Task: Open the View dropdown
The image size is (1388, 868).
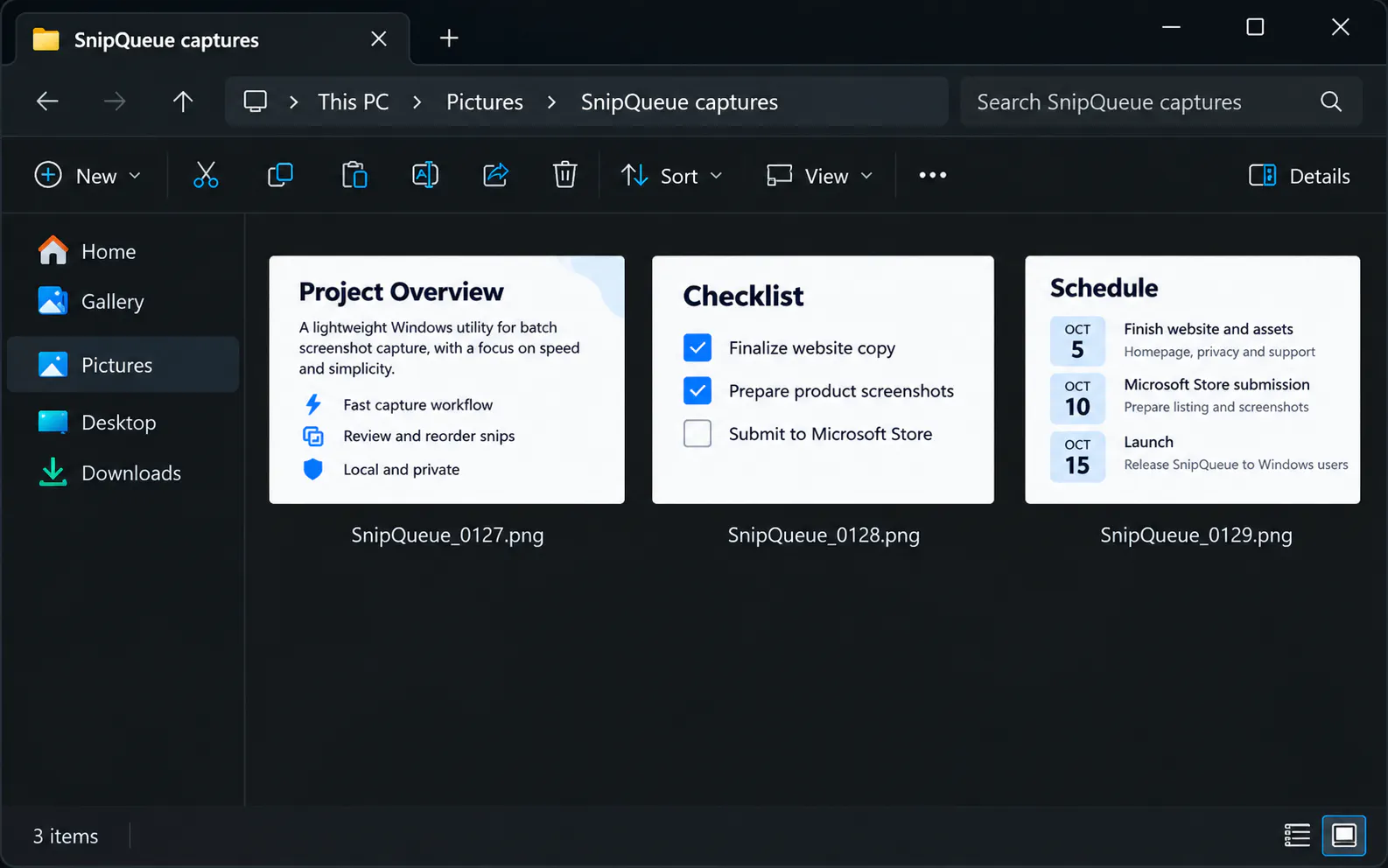Action: point(820,176)
